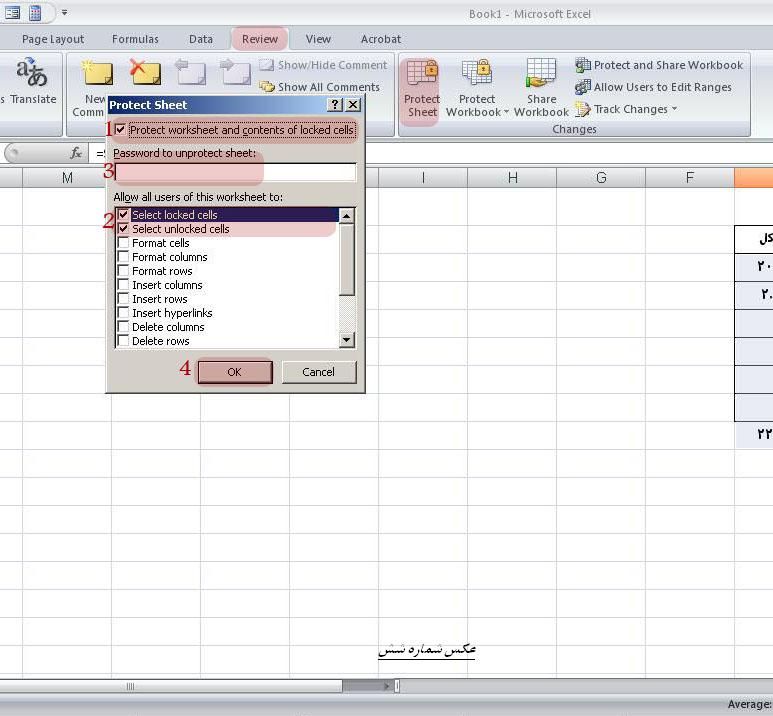Click the Translate icon in the ribbon
Screen dimensions: 773x716
click(31, 72)
